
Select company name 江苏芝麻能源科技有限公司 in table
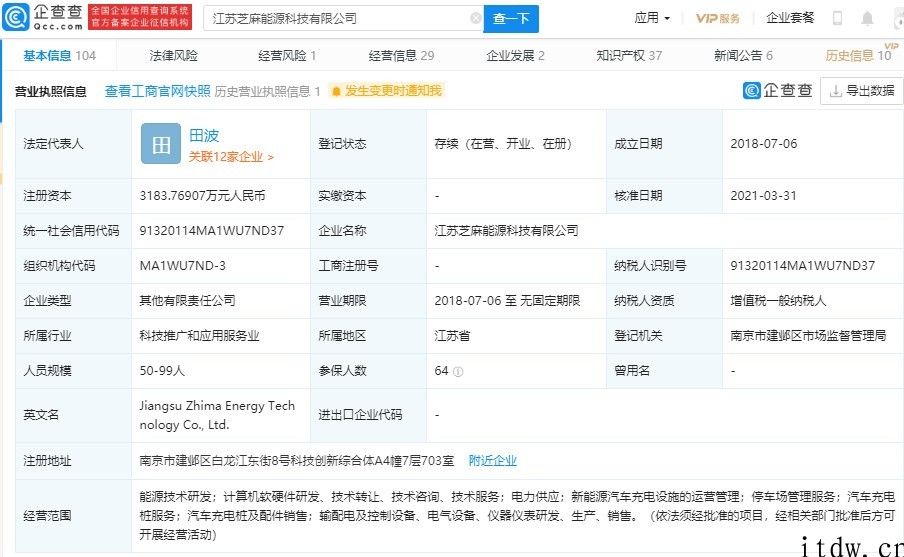point(506,231)
